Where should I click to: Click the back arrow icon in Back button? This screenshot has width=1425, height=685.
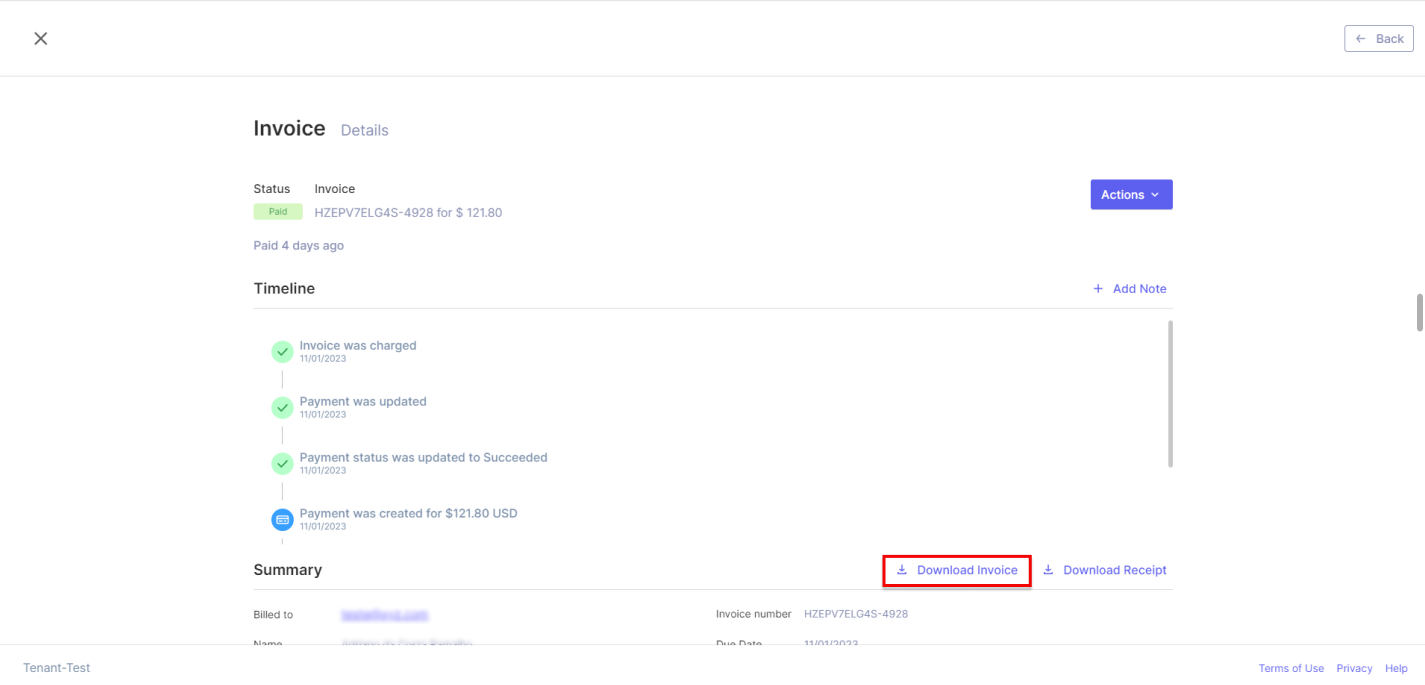[x=1361, y=38]
